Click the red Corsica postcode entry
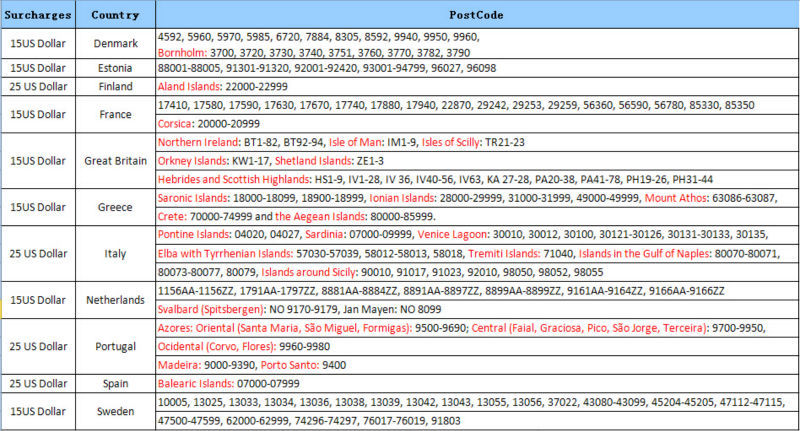The height and width of the screenshot is (431, 800). click(179, 123)
